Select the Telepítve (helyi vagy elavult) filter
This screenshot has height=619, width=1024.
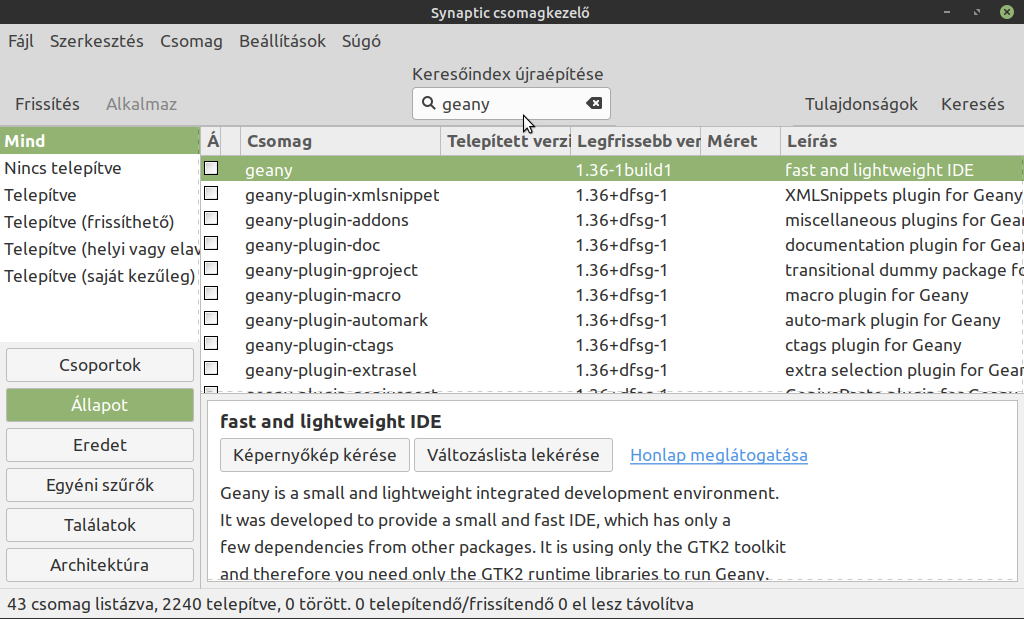[99, 249]
